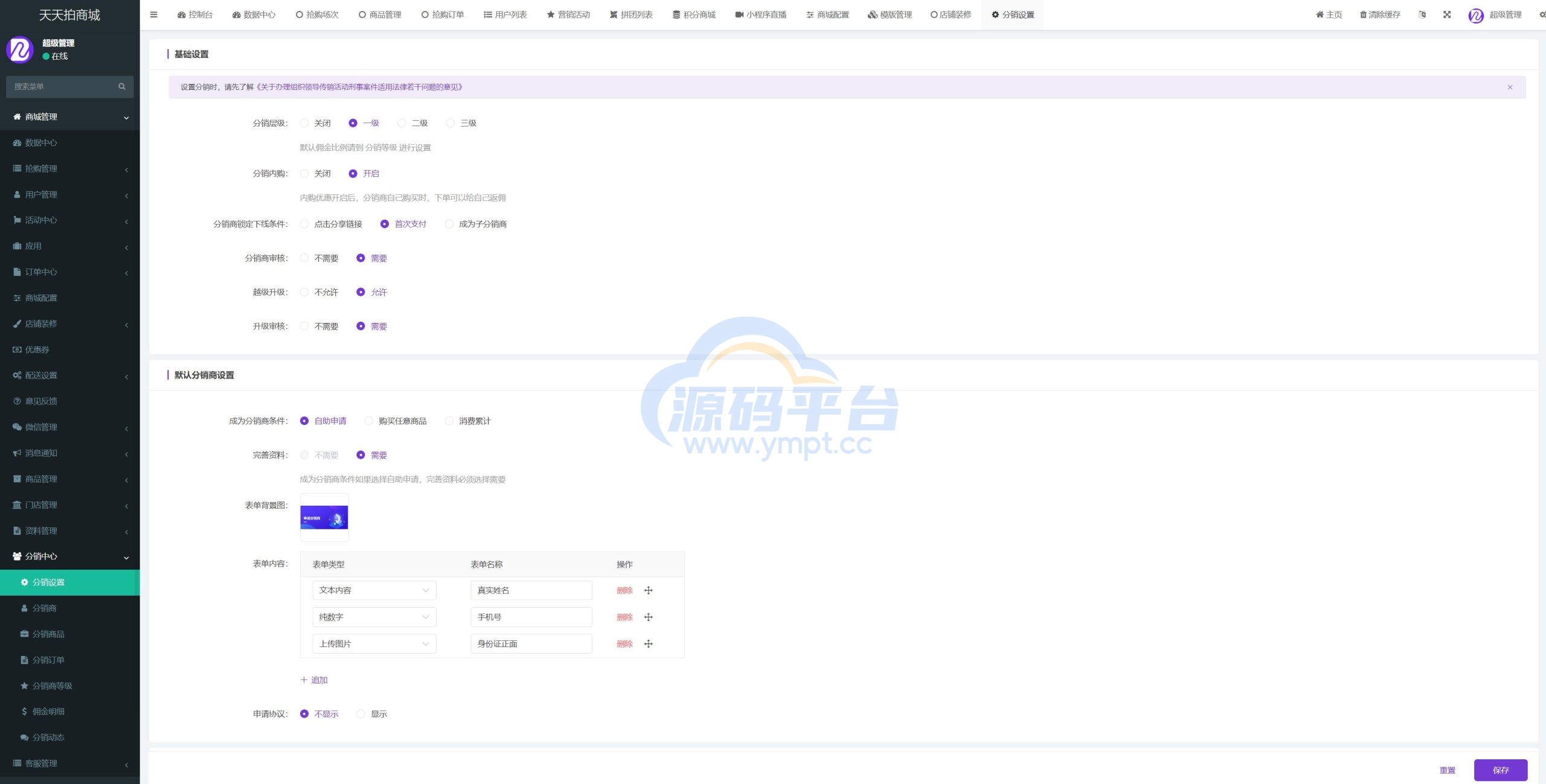Switch to the 积分商城 tab
This screenshot has height=784, width=1546.
click(694, 14)
